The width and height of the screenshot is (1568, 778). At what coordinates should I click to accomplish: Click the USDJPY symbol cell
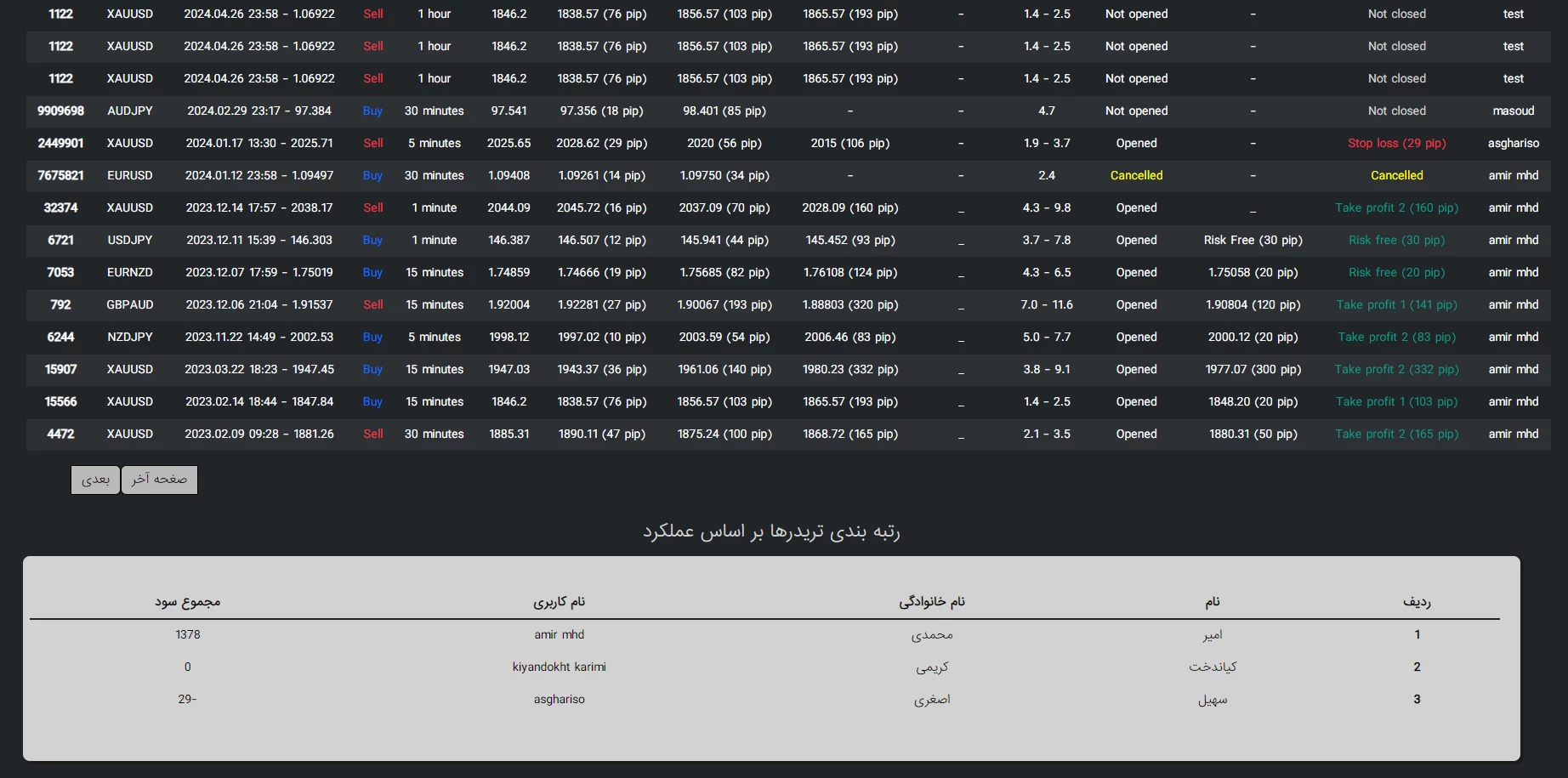pyautogui.click(x=130, y=240)
